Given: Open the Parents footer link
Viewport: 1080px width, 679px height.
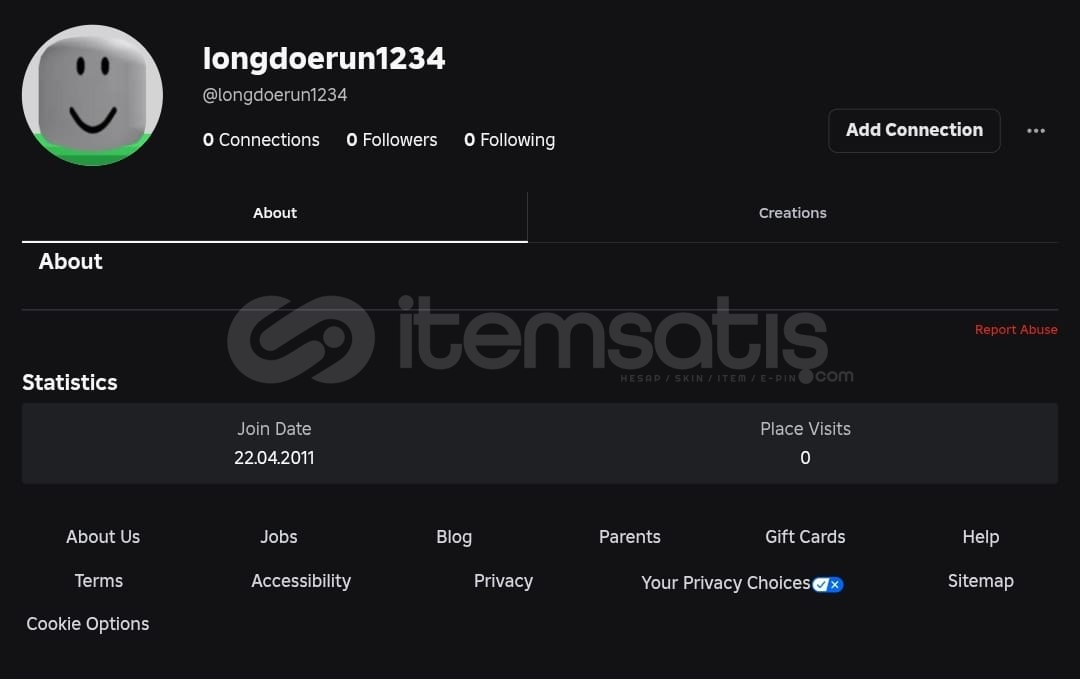Looking at the screenshot, I should click(630, 536).
